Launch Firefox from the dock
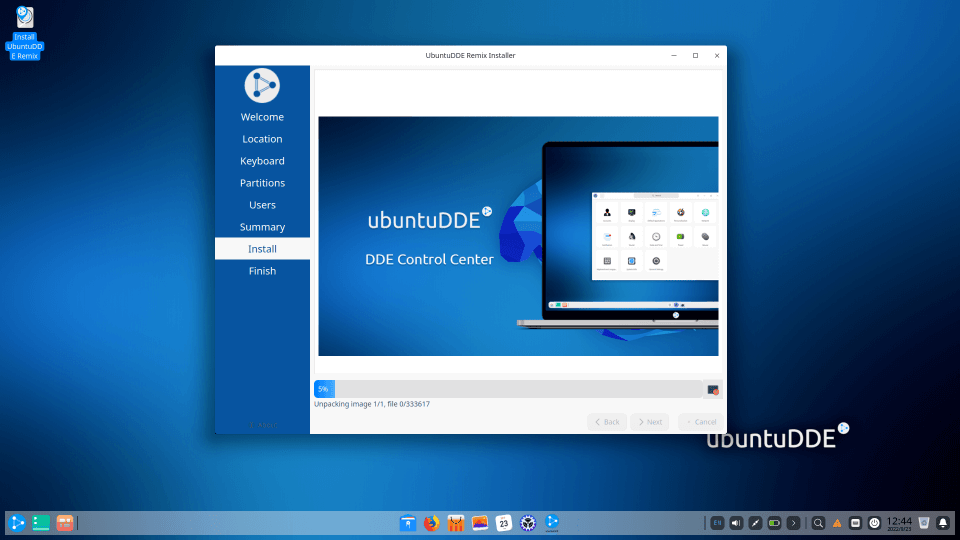Viewport: 960px width, 540px height. [432, 522]
